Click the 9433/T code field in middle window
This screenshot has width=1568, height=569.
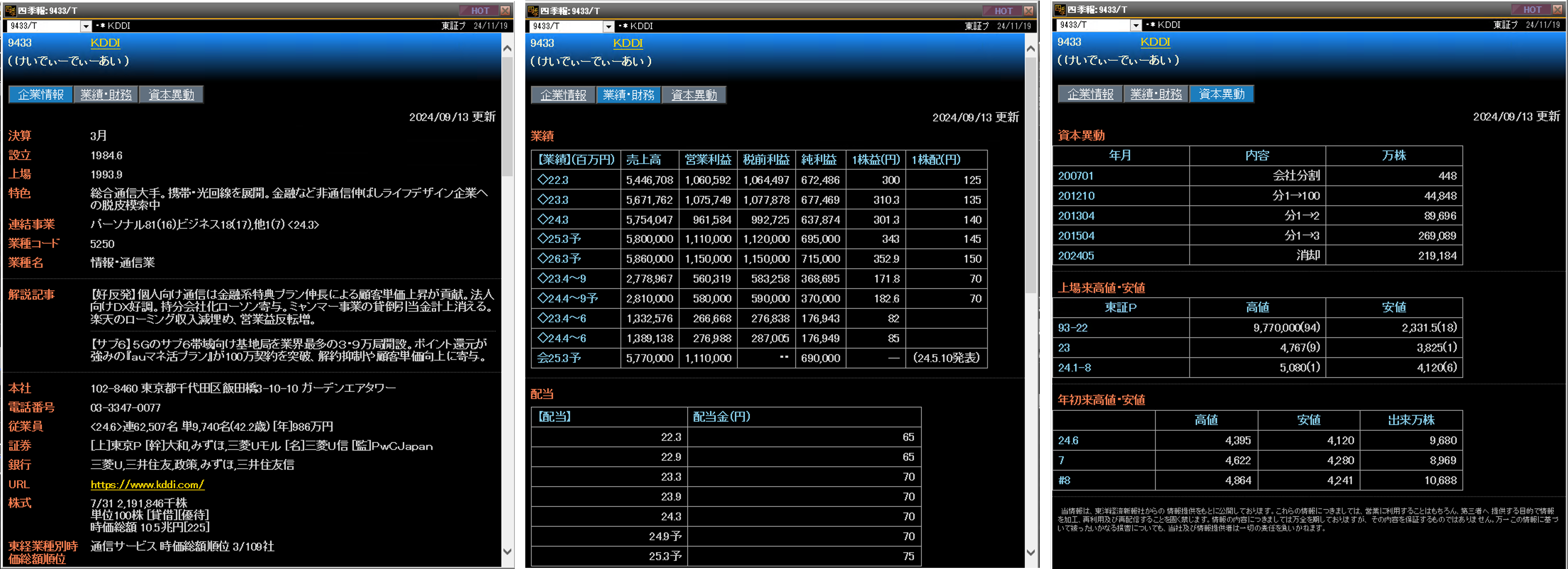click(566, 26)
